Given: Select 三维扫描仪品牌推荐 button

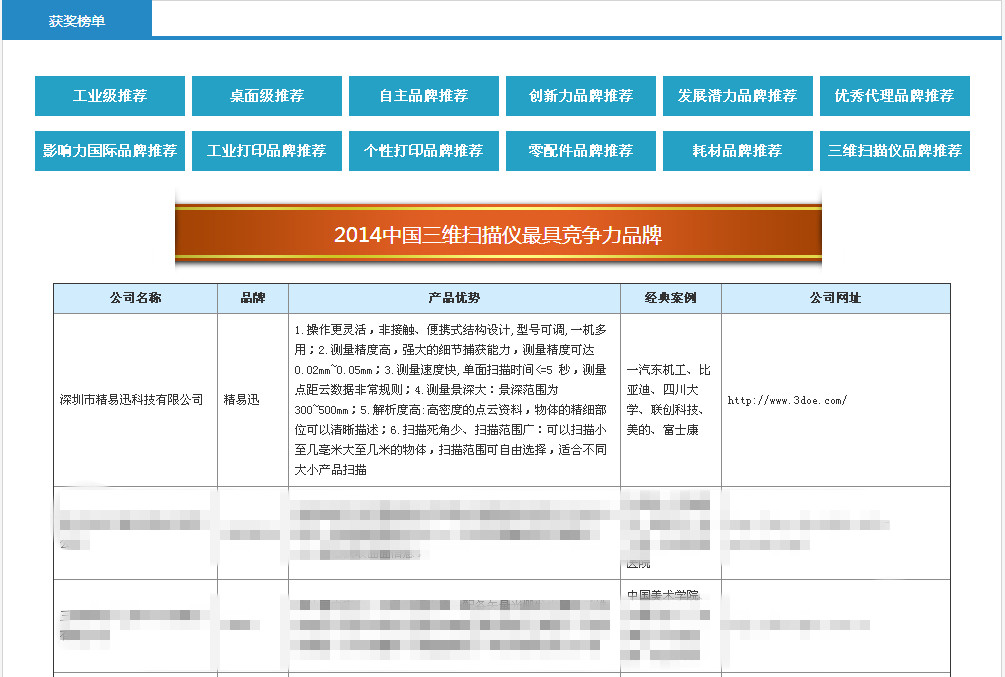Looking at the screenshot, I should tap(894, 151).
